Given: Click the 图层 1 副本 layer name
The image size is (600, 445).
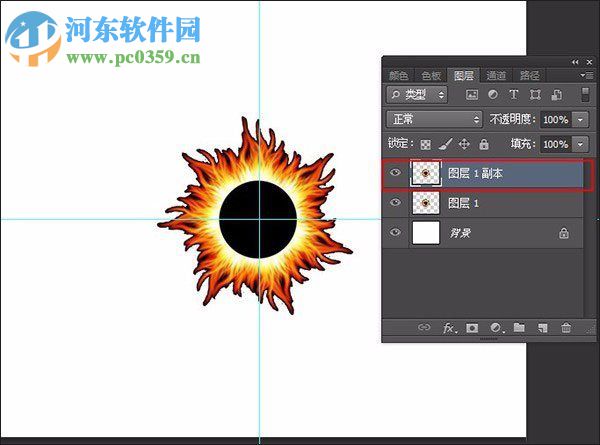Looking at the screenshot, I should pos(476,173).
